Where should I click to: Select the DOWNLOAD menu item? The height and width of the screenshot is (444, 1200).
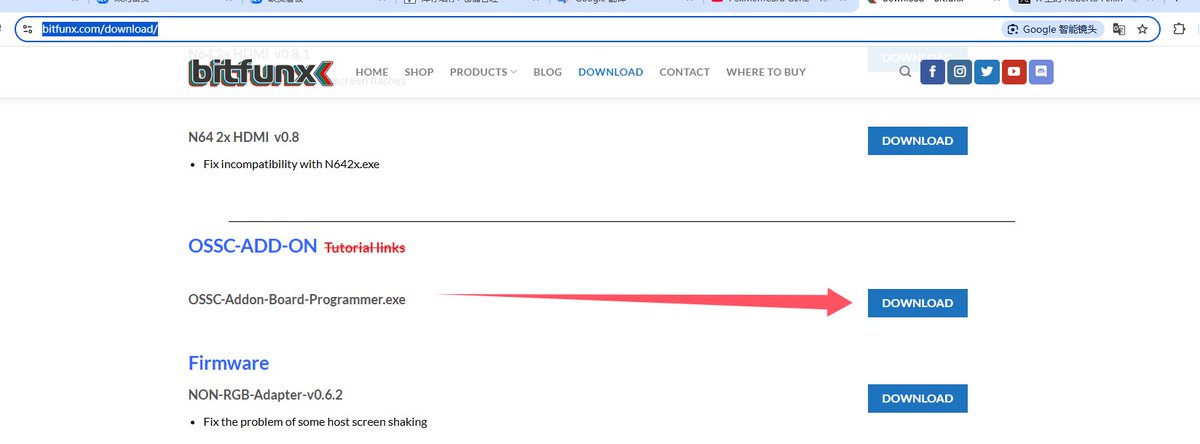click(x=611, y=72)
